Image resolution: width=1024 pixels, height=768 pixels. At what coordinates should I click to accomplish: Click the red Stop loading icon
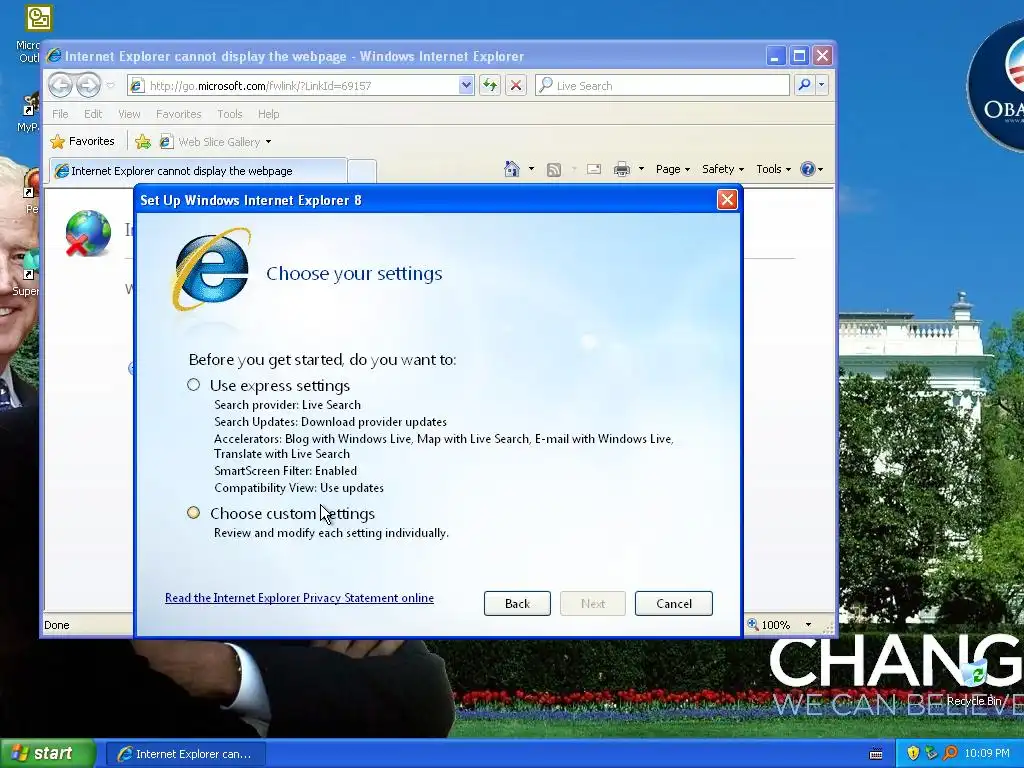pos(516,86)
